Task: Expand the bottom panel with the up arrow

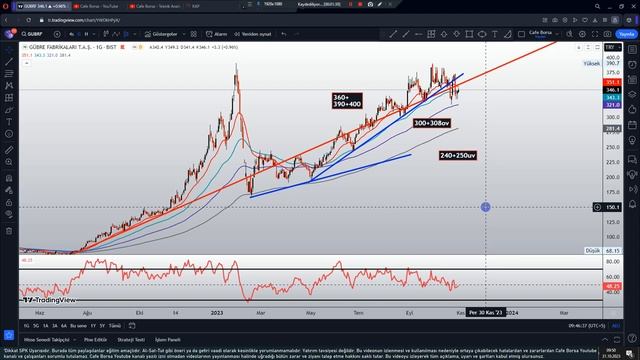Action: click(605, 340)
